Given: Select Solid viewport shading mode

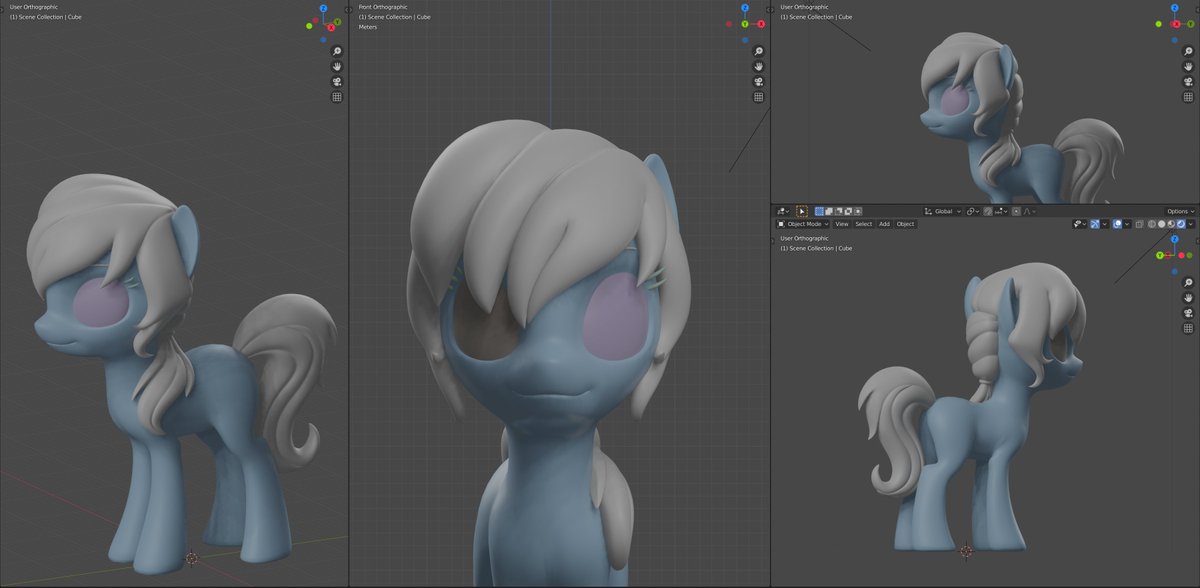Looking at the screenshot, I should coord(1161,224).
